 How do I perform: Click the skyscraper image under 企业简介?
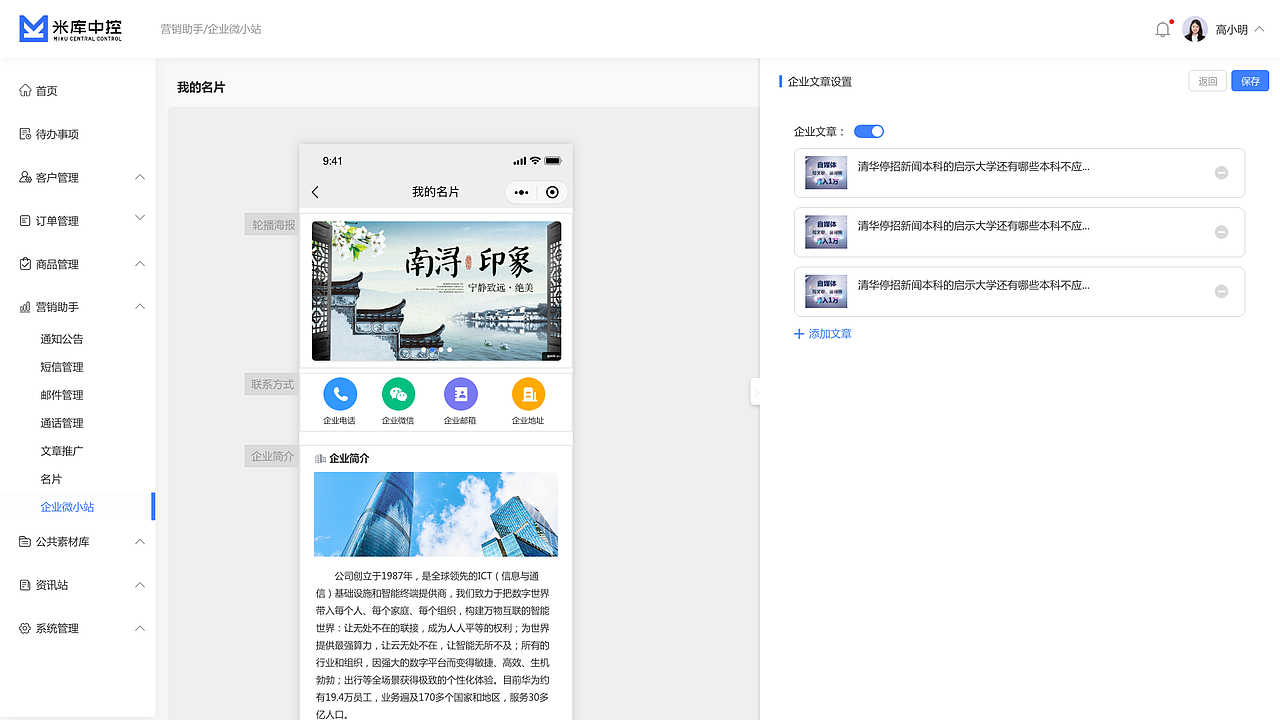436,514
